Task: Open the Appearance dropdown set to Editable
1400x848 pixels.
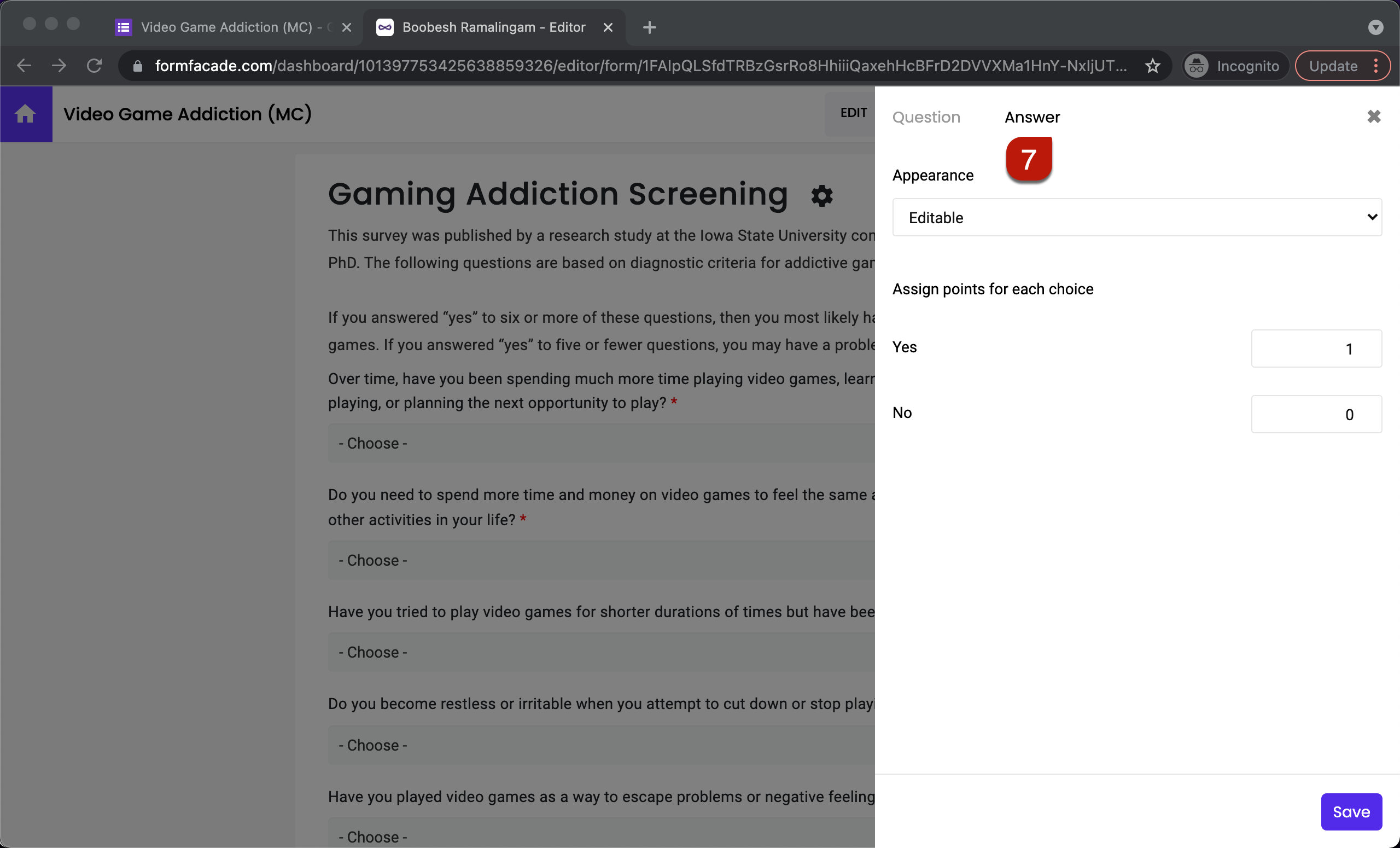Action: click(1136, 217)
